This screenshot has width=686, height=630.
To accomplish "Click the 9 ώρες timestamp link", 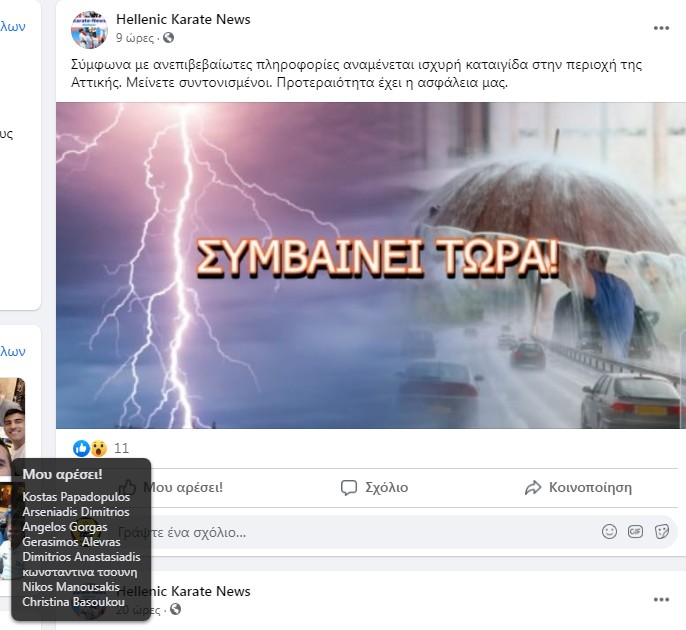I will (x=135, y=38).
